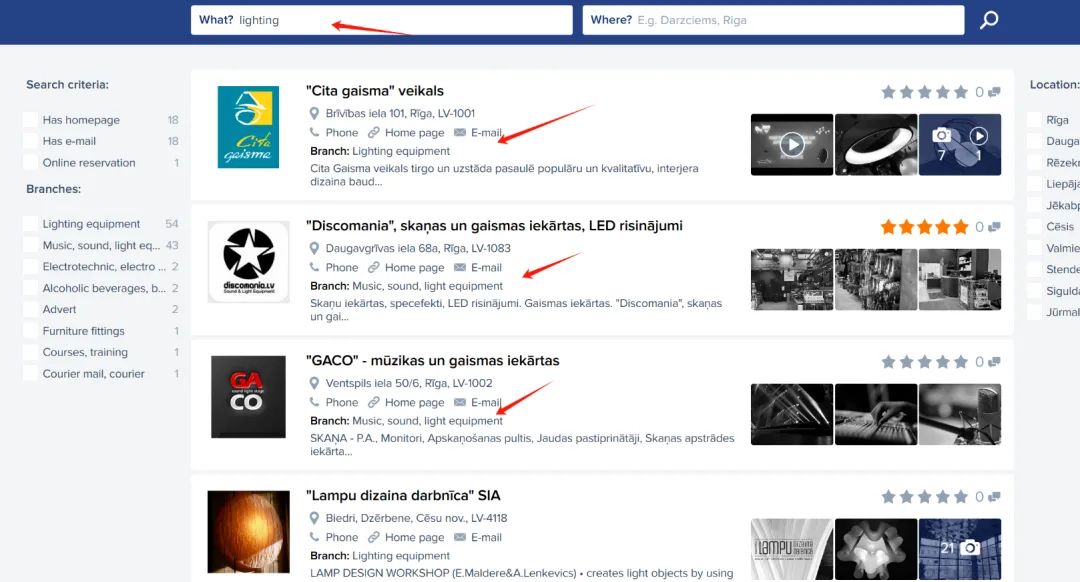Image resolution: width=1080 pixels, height=582 pixels.
Task: Tick the Has homepage checkbox
Action: click(30, 120)
